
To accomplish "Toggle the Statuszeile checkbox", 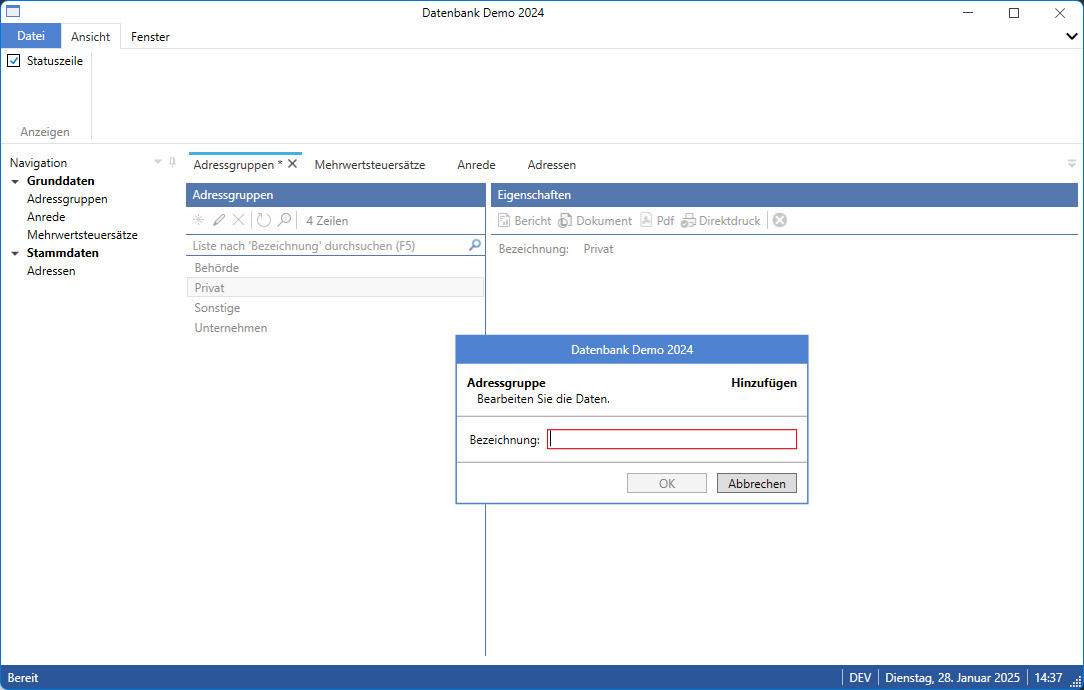I will coord(14,61).
